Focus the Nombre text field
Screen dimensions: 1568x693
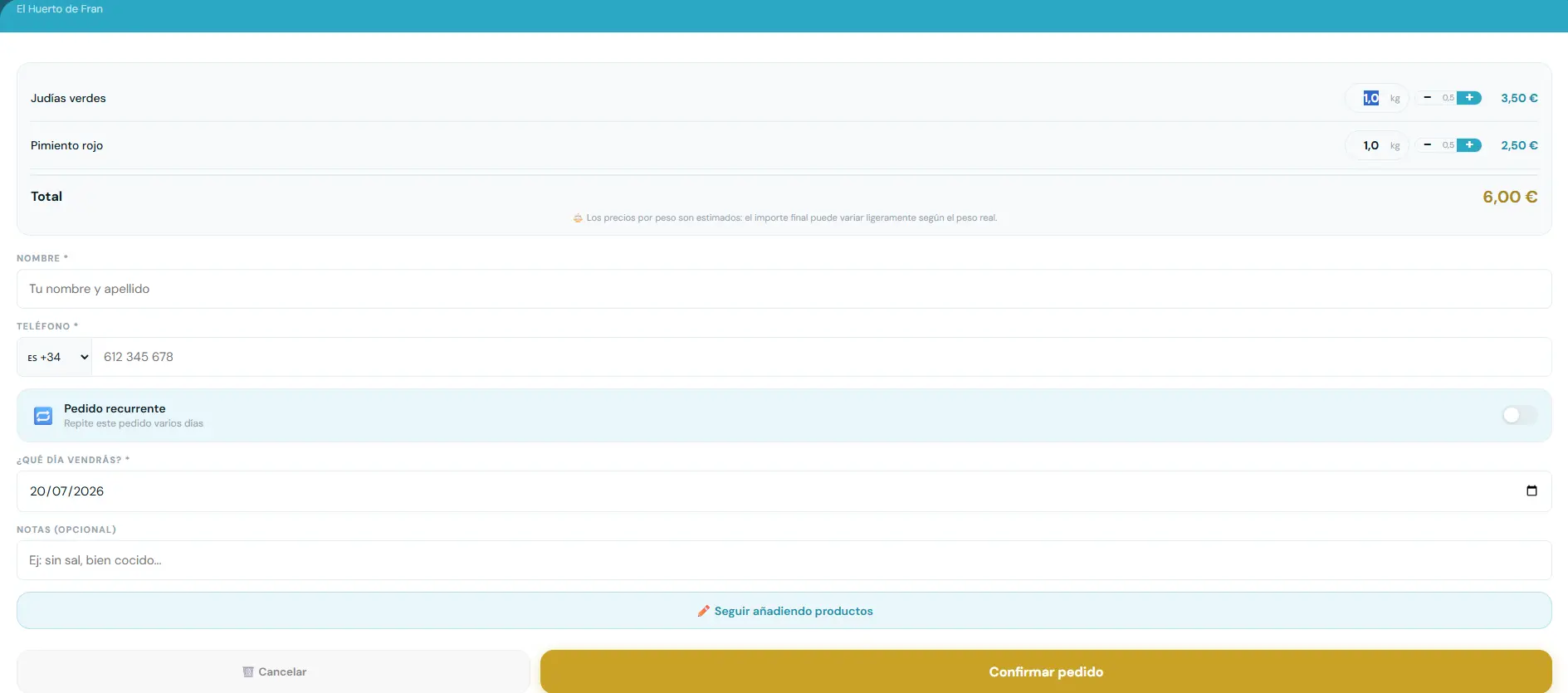tap(784, 289)
